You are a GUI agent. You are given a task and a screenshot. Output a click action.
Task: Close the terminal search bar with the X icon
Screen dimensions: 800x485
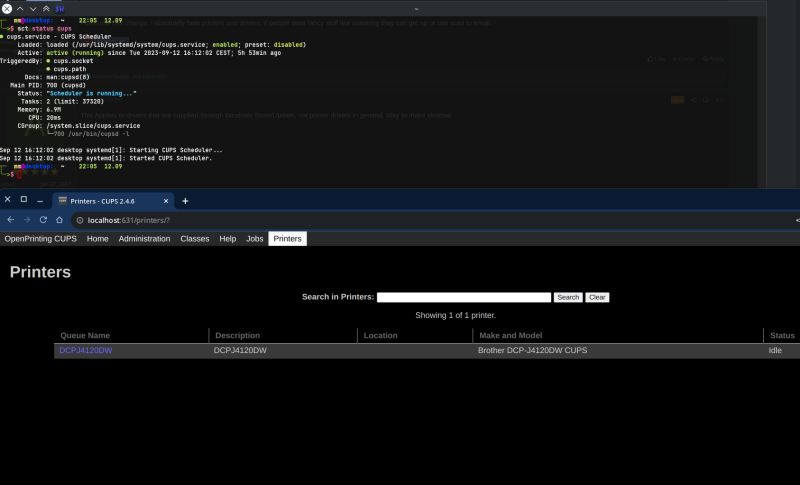(7, 9)
